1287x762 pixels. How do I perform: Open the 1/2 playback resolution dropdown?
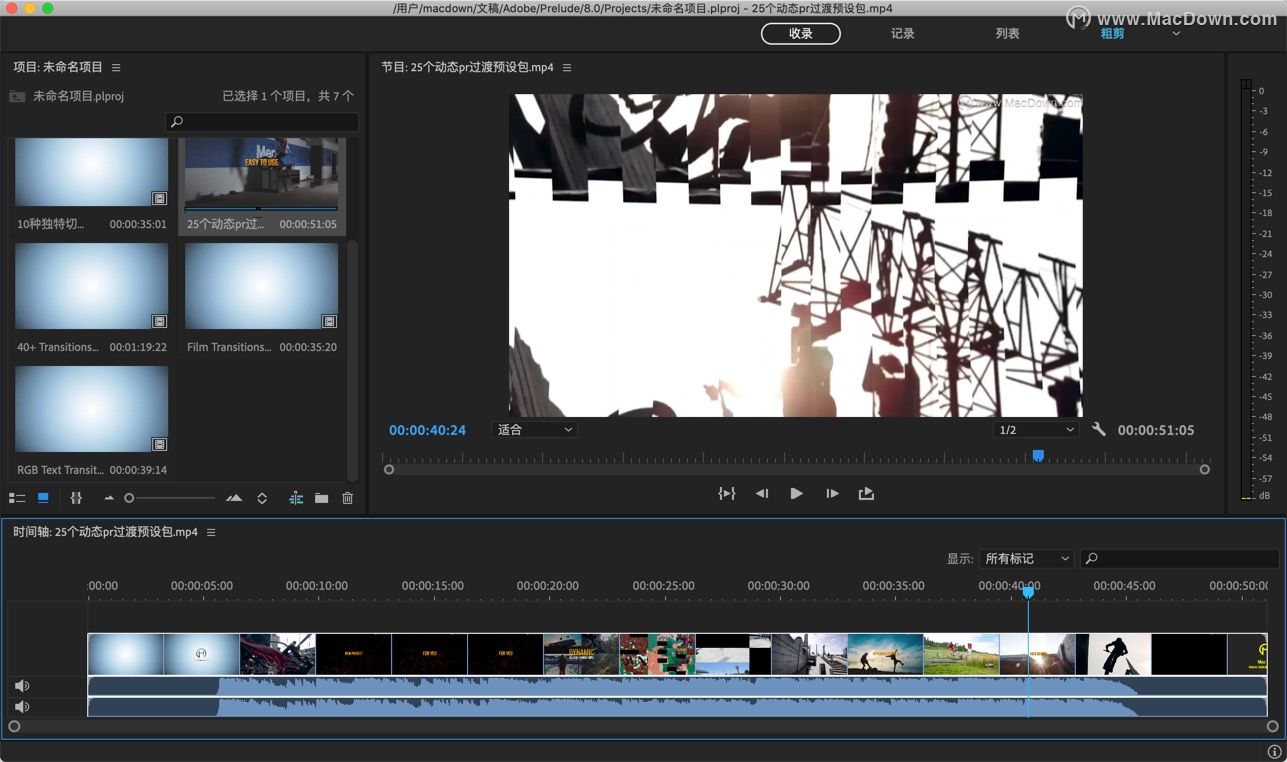click(1036, 430)
